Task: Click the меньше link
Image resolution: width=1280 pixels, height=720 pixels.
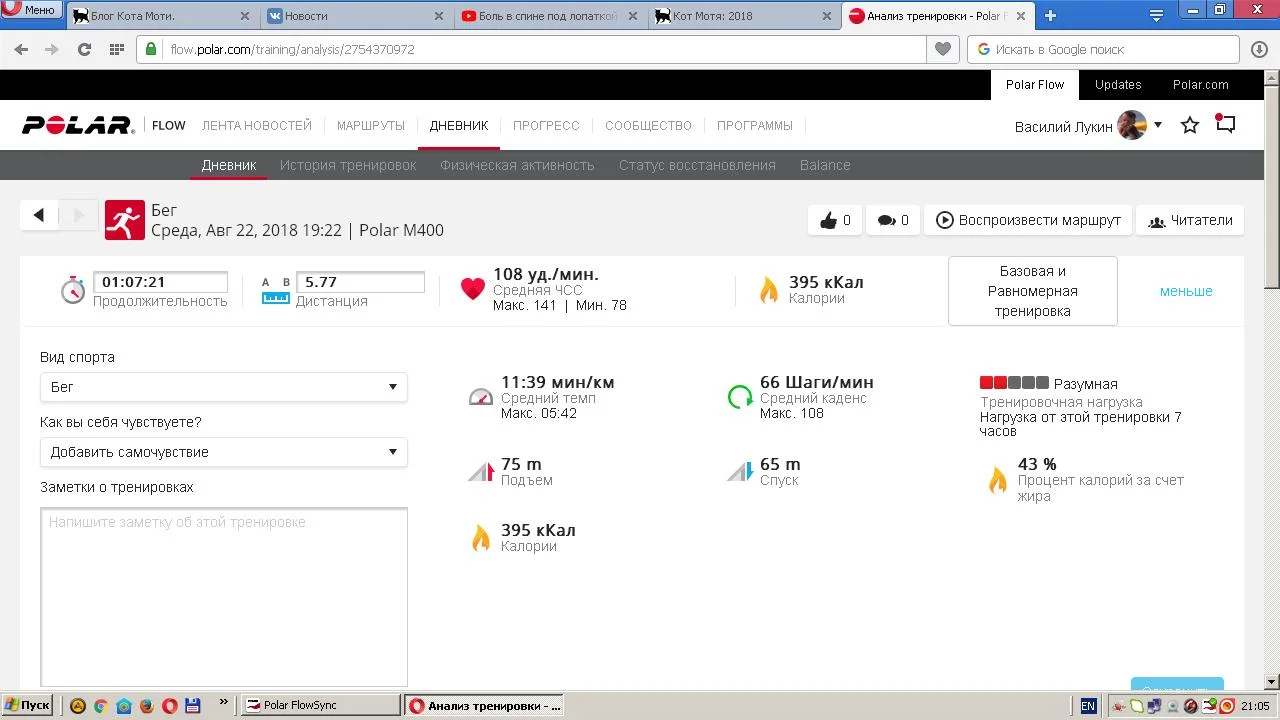Action: [x=1186, y=291]
